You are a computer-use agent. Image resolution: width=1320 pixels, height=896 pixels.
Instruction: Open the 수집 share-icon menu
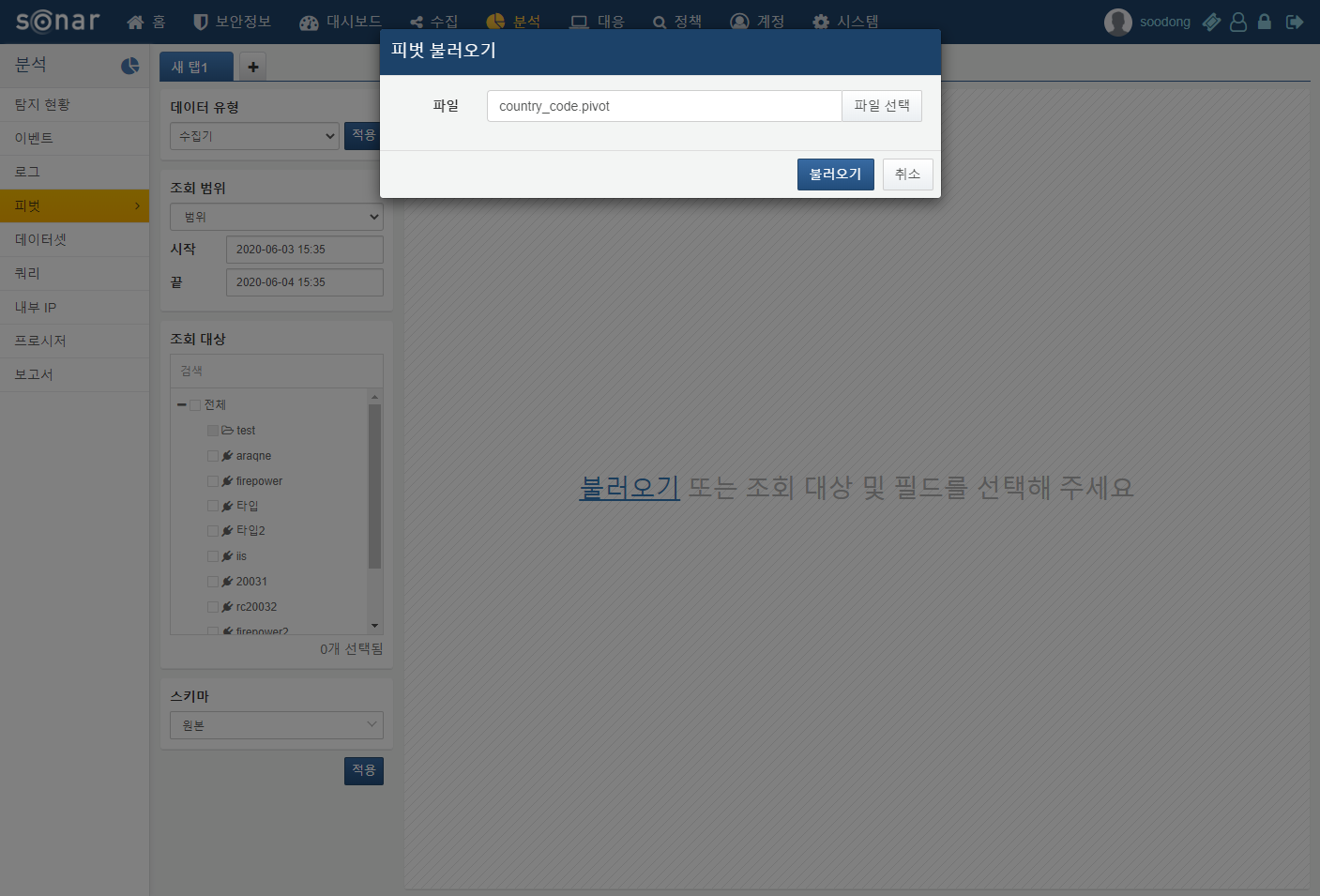[434, 22]
